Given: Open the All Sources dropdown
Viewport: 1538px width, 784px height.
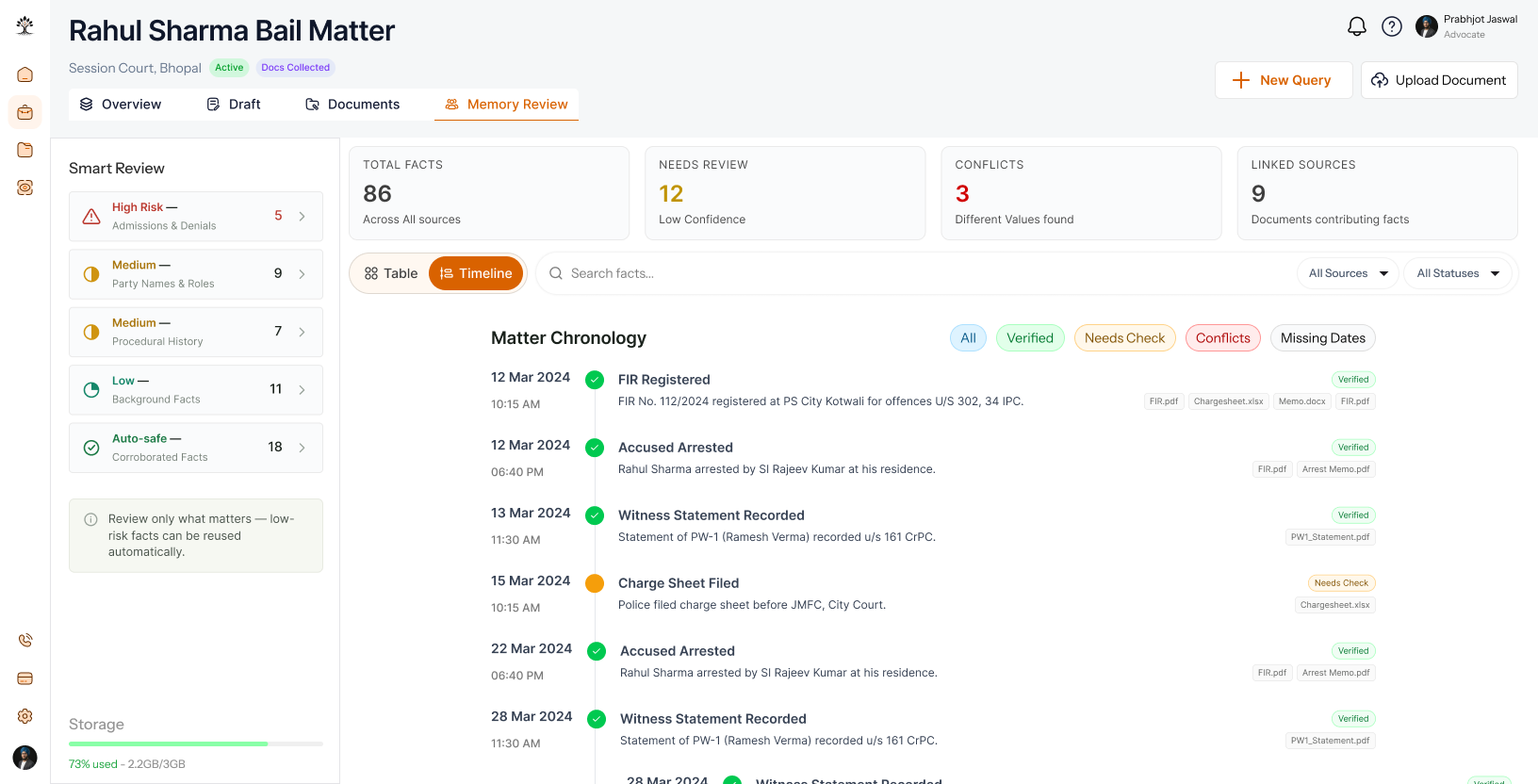Looking at the screenshot, I should coord(1349,273).
